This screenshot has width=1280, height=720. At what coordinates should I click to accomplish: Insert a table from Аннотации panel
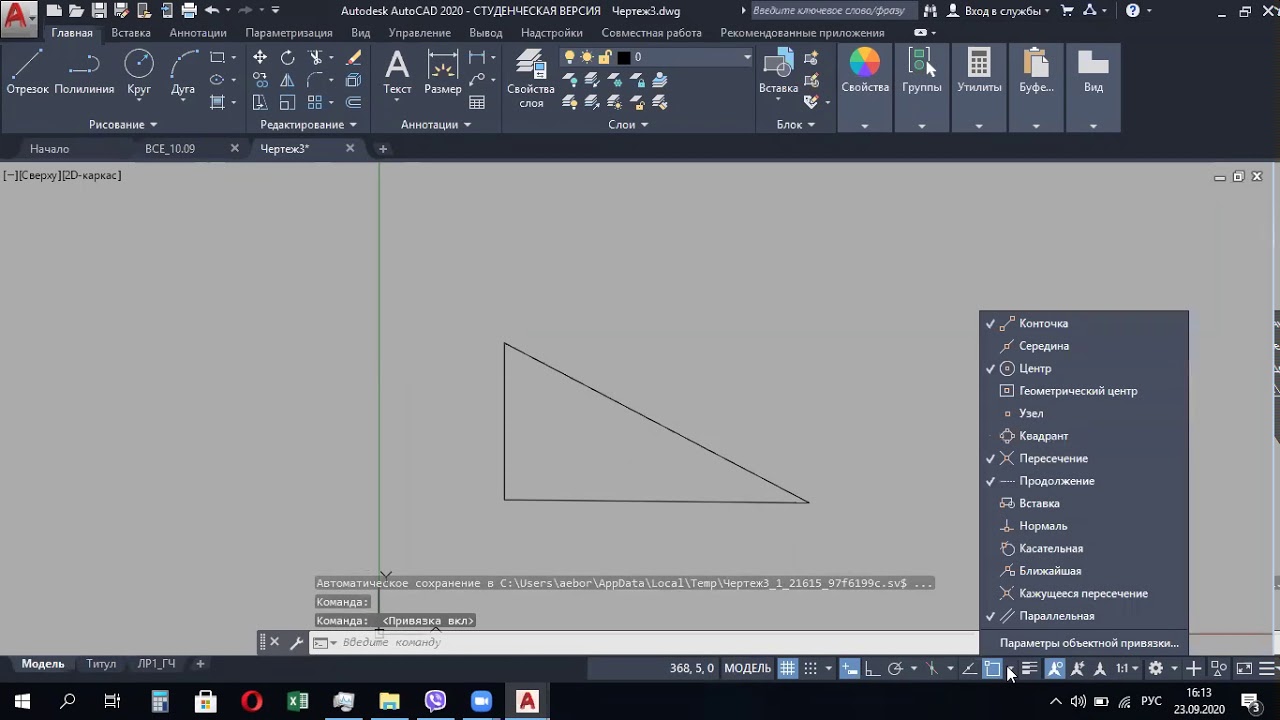[x=477, y=102]
